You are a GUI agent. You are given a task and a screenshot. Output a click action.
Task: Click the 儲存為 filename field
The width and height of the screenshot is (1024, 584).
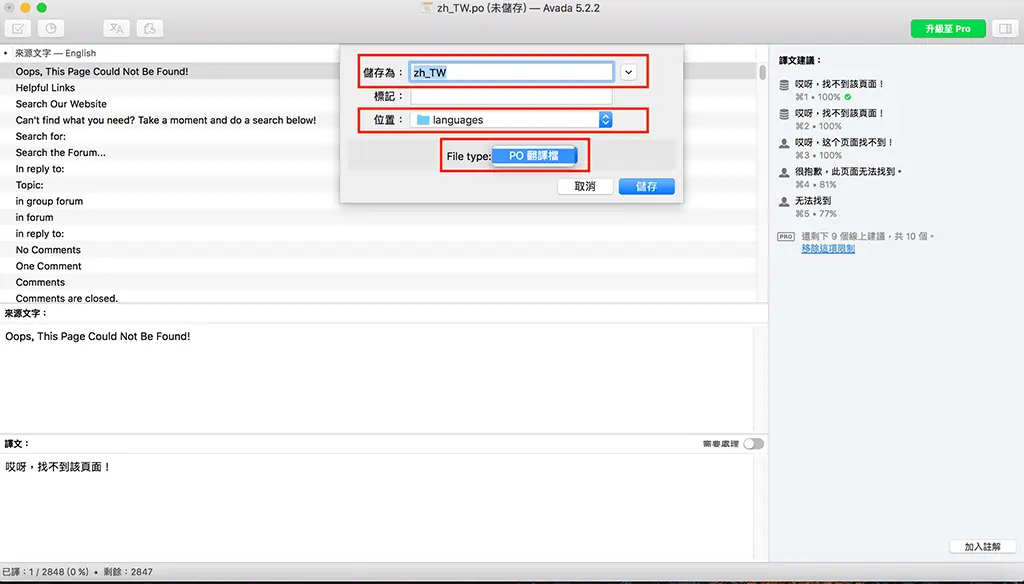(511, 72)
